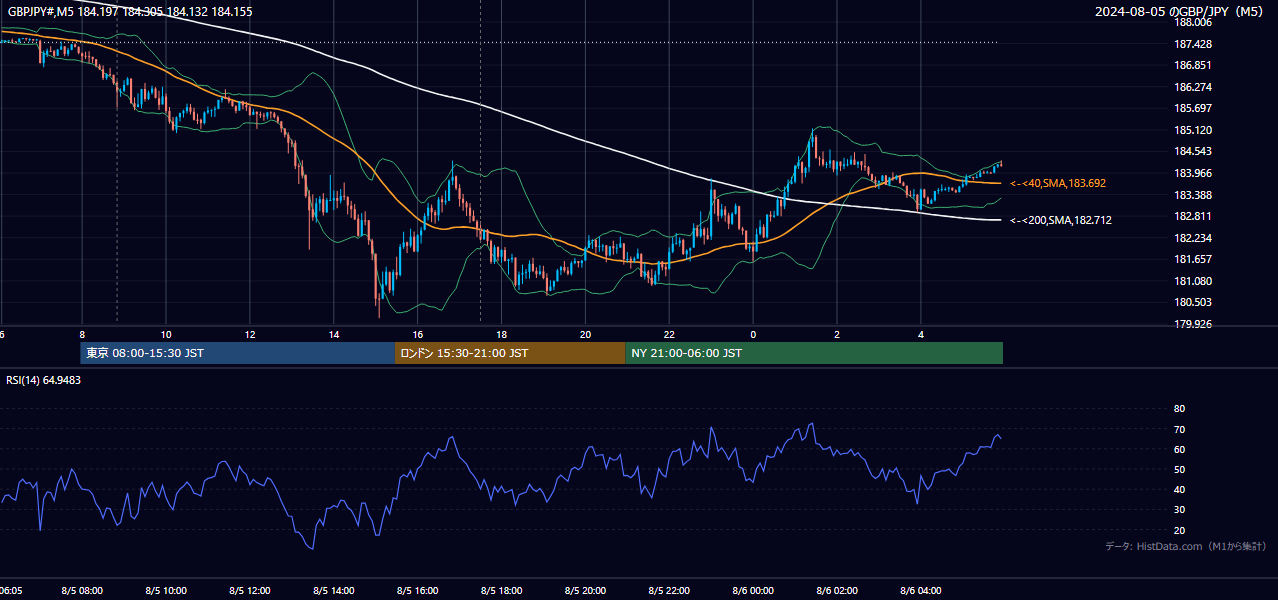This screenshot has height=600, width=1278.
Task: Click hour tick 10 under the price chart
Action: (166, 335)
